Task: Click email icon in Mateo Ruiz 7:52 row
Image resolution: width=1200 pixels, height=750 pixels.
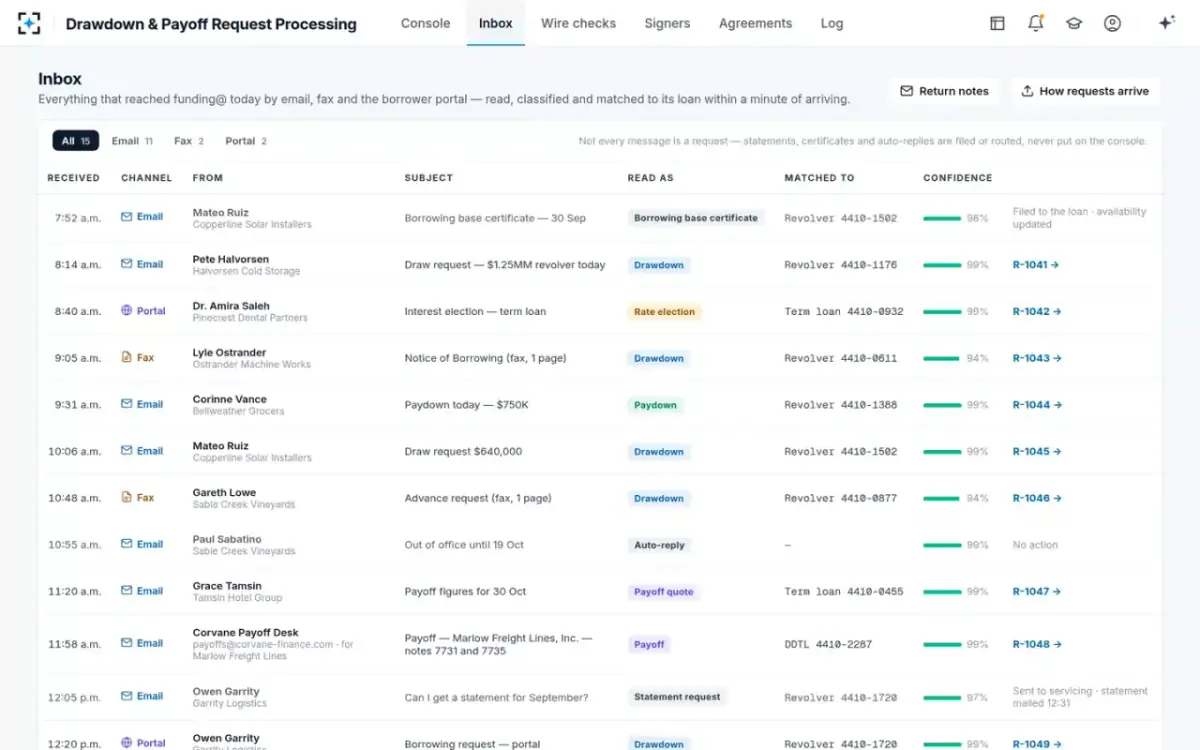Action: click(126, 217)
